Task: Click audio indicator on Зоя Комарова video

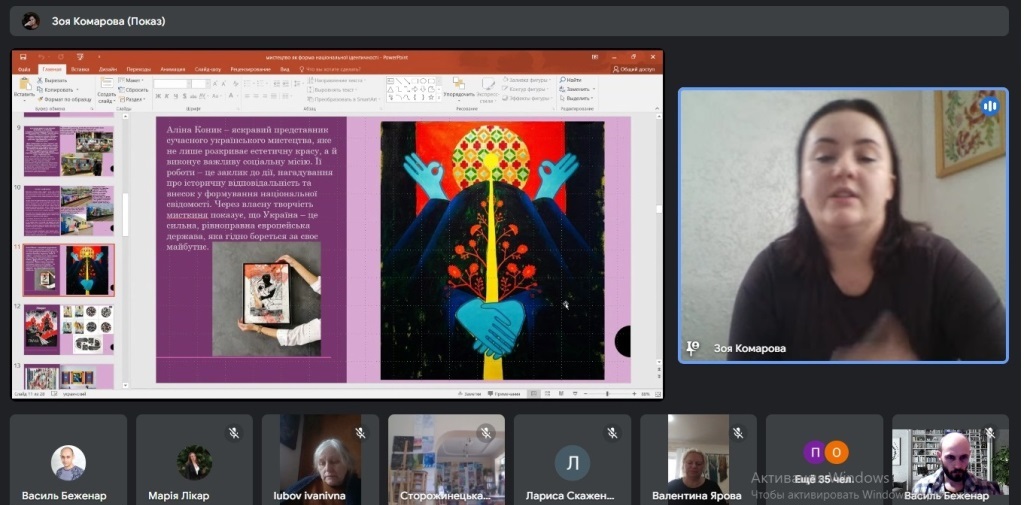Action: tap(990, 106)
